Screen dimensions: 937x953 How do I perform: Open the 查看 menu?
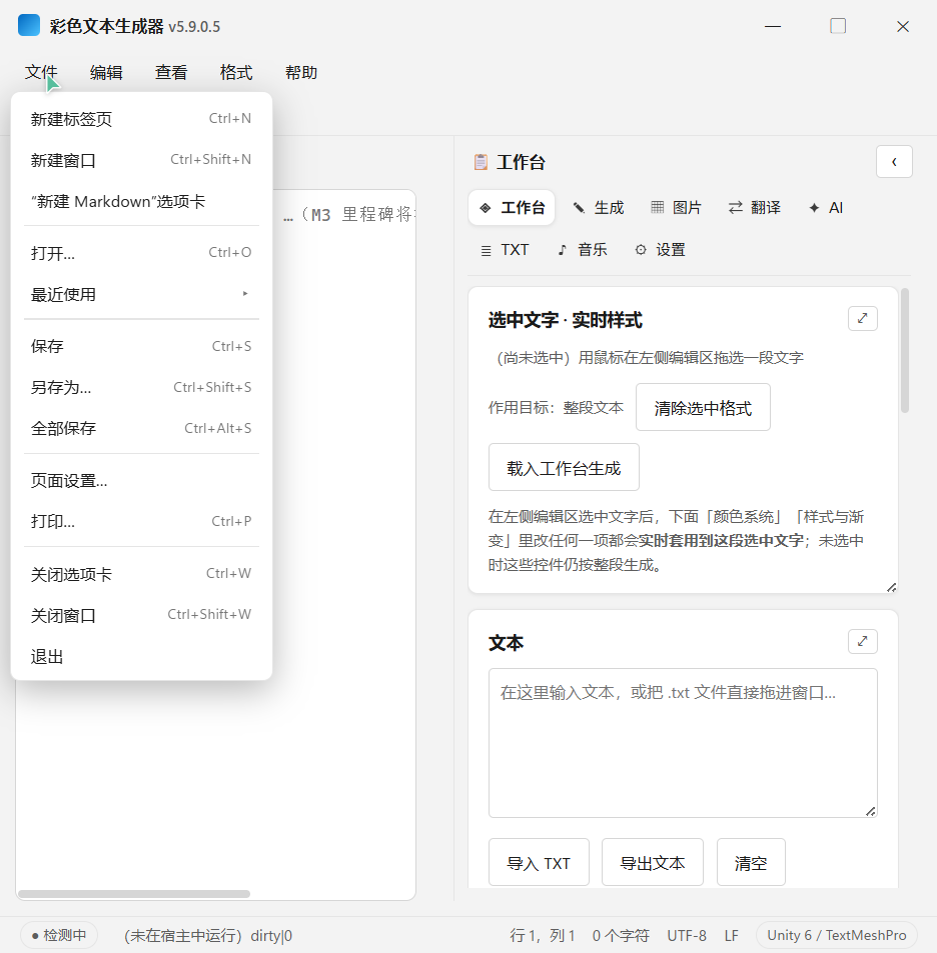pyautogui.click(x=171, y=72)
